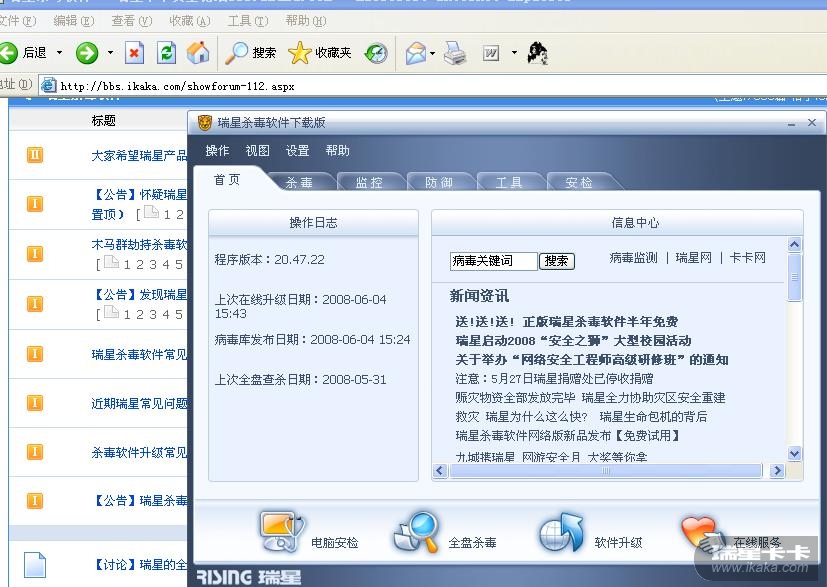Screen dimensions: 827x587
Task: Open the 收藏 menu in IE
Action: (189, 21)
